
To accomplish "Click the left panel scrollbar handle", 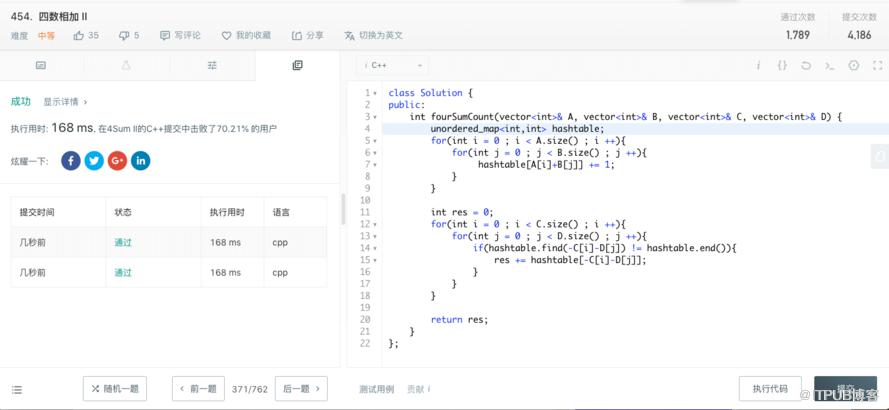I will pyautogui.click(x=343, y=209).
